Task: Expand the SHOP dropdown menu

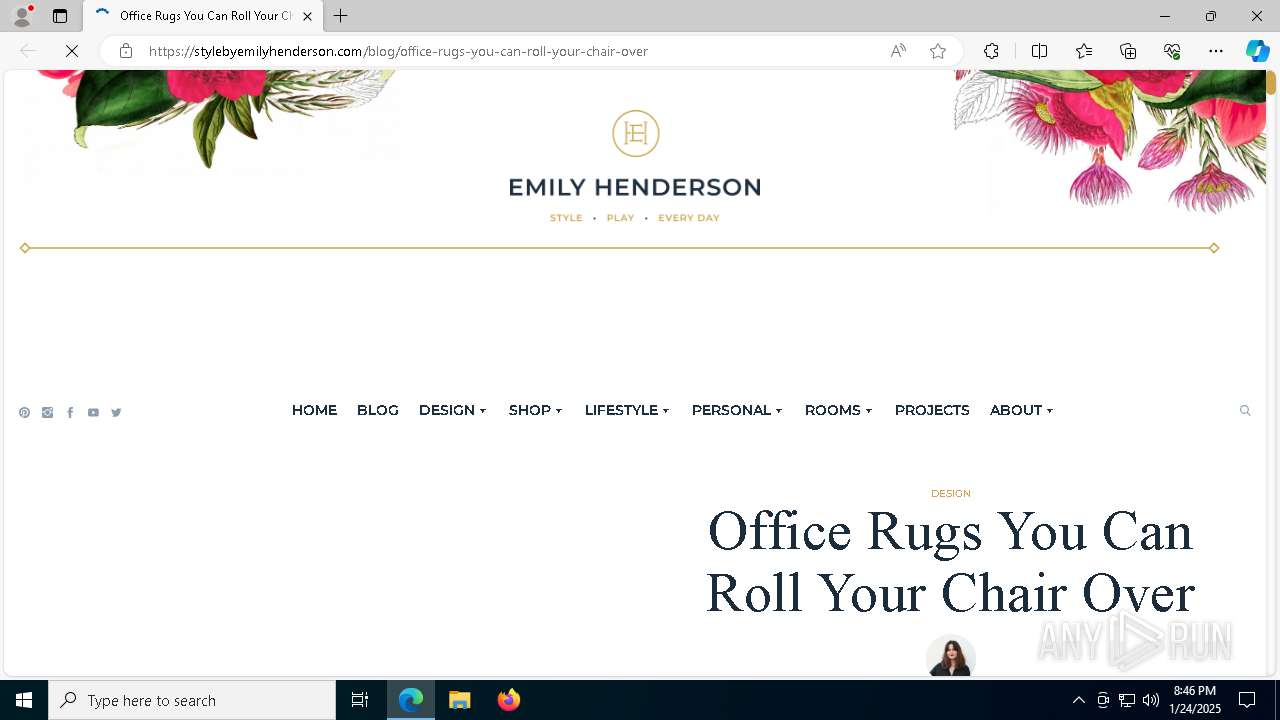Action: tap(536, 410)
